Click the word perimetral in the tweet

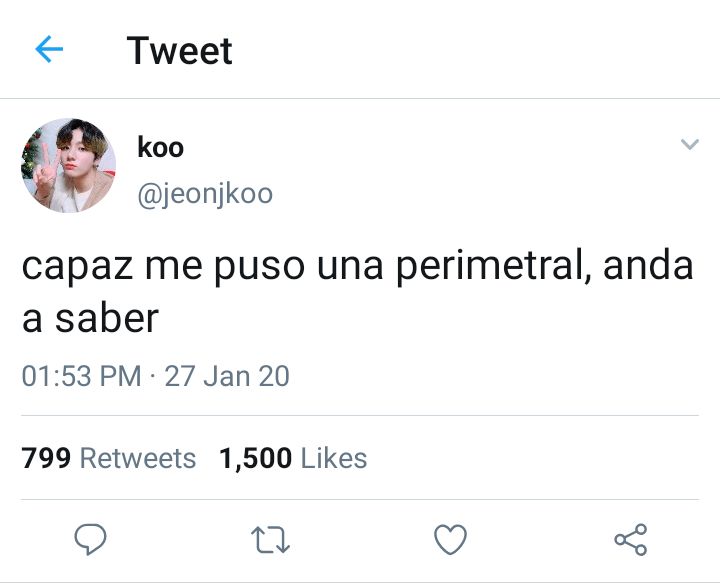tap(493, 267)
